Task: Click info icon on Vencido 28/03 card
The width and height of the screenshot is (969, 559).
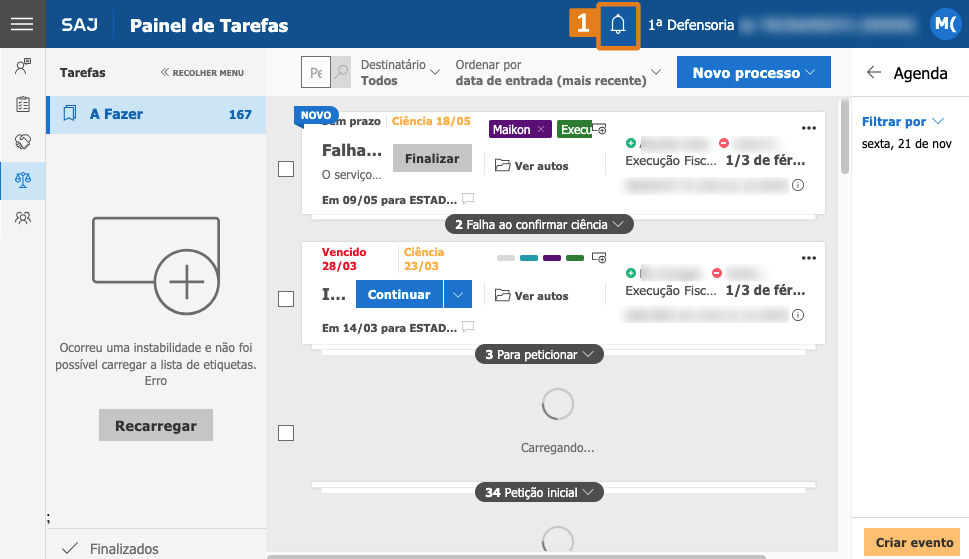Action: (798, 315)
